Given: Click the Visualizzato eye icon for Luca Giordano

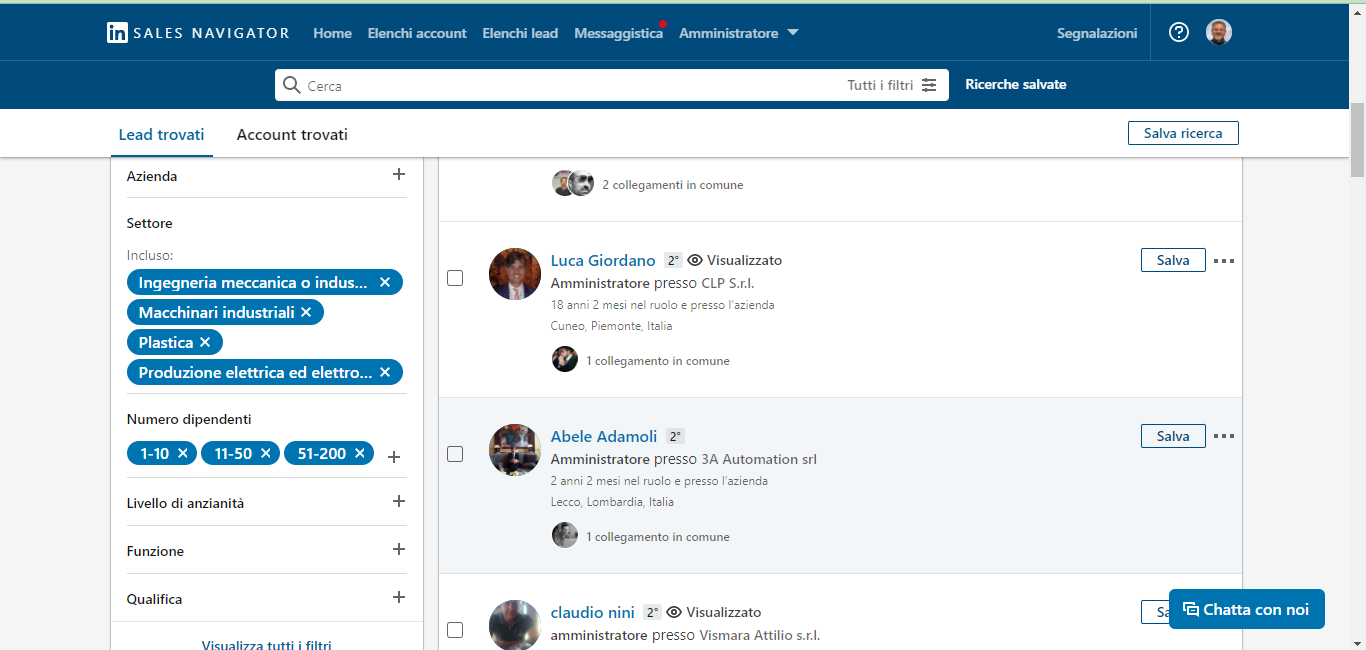Looking at the screenshot, I should (695, 260).
